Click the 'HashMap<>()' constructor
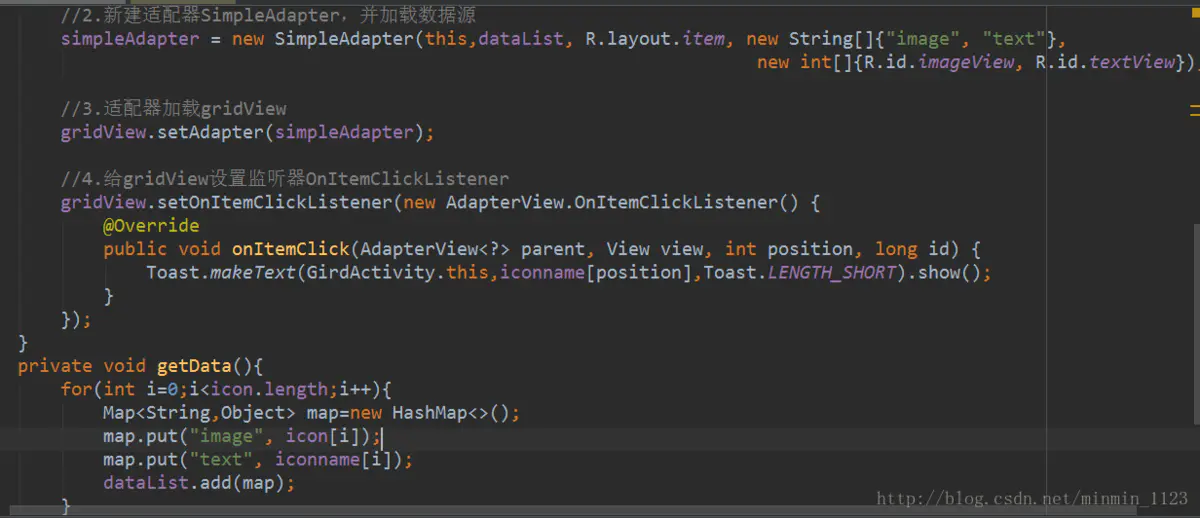Viewport: 1200px width, 518px height. 451,413
